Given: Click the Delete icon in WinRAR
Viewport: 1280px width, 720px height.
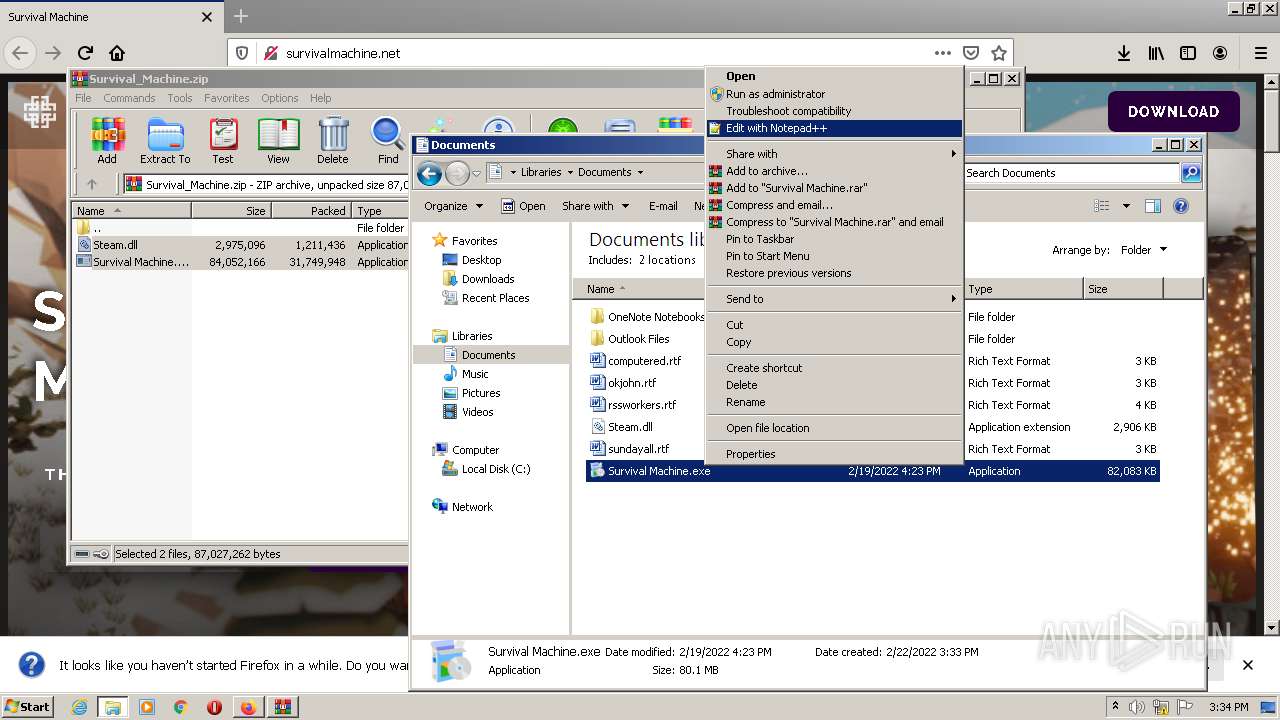Looking at the screenshot, I should coord(333,140).
